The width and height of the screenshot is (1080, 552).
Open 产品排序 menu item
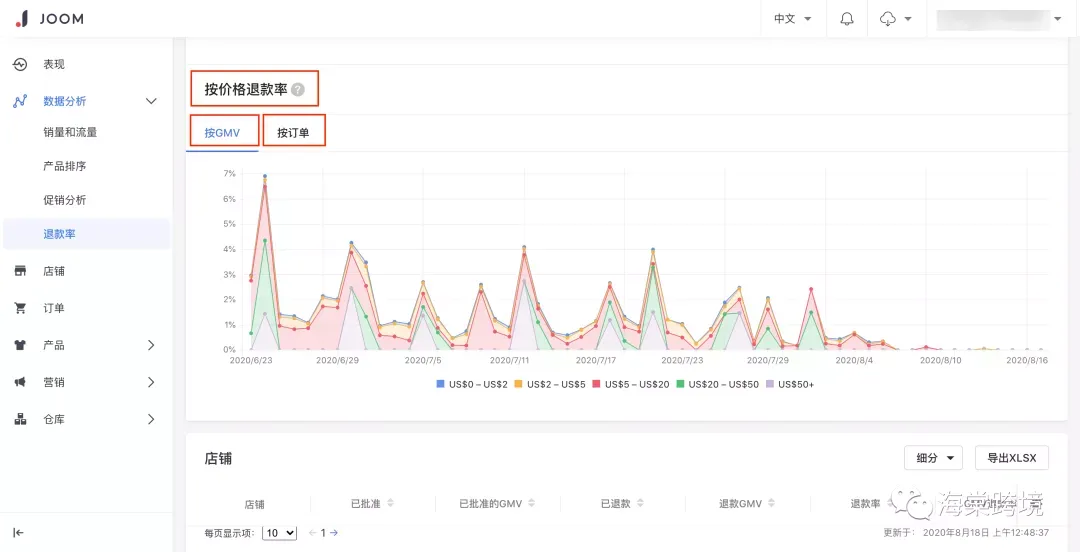tap(64, 166)
